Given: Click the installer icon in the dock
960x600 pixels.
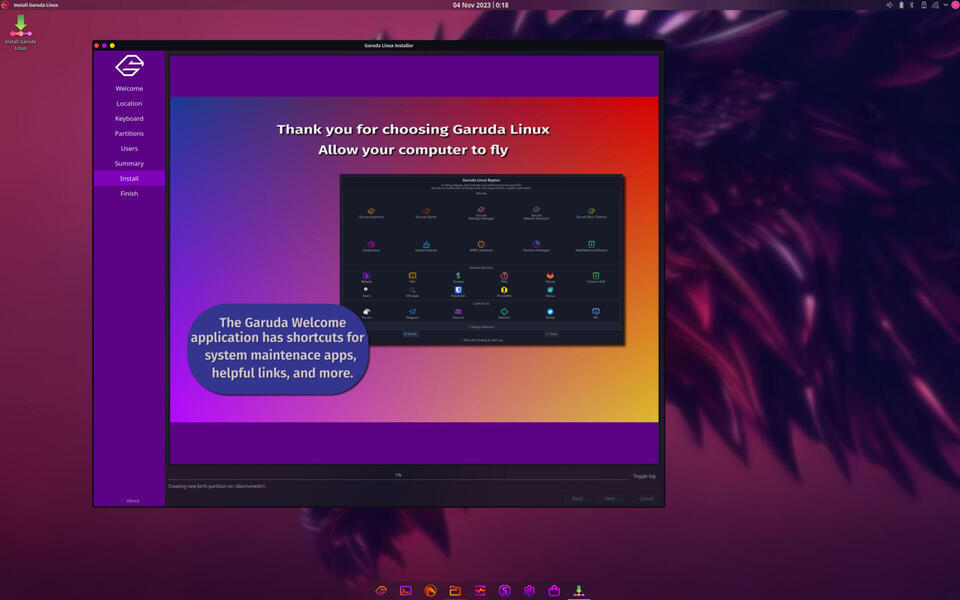Looking at the screenshot, I should click(579, 590).
